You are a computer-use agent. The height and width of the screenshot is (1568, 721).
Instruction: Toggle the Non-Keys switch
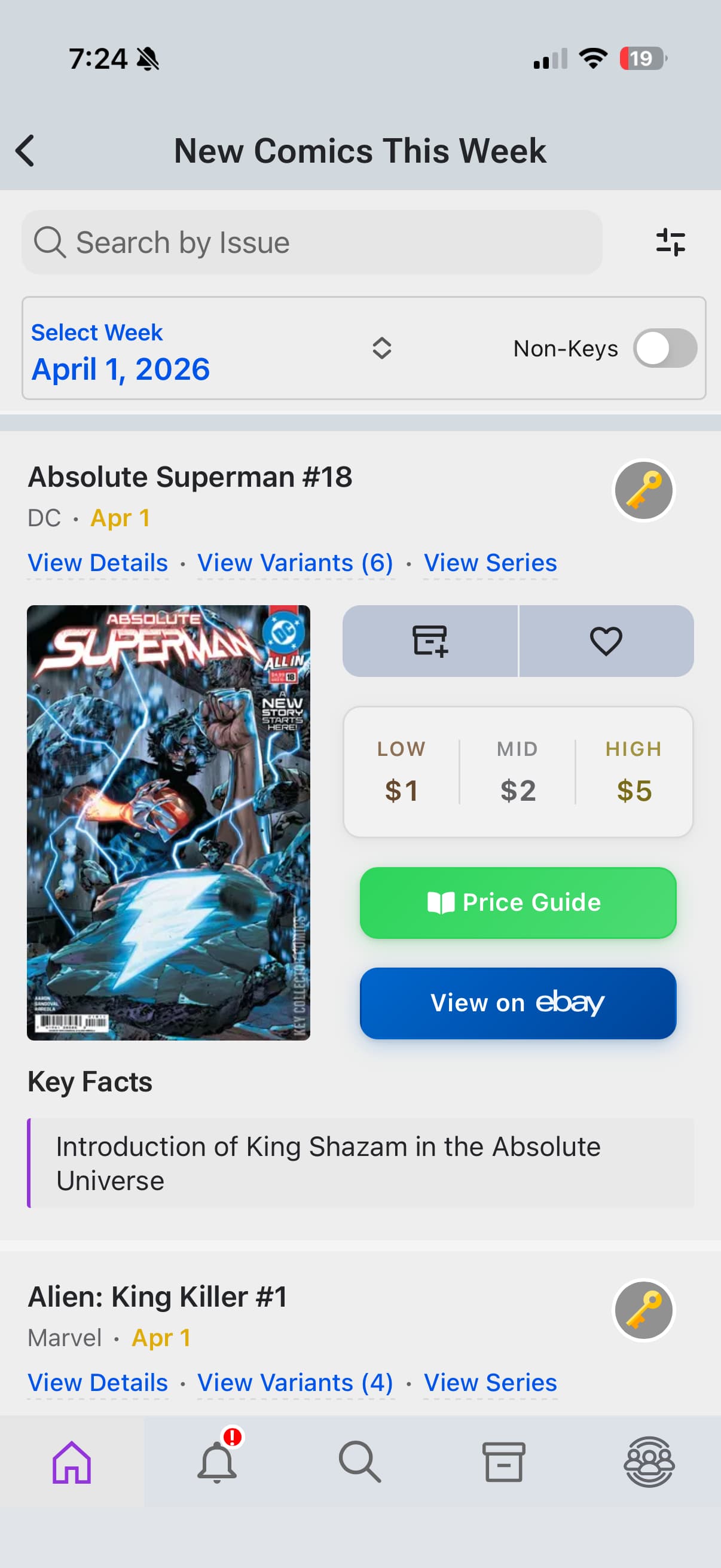pos(664,348)
